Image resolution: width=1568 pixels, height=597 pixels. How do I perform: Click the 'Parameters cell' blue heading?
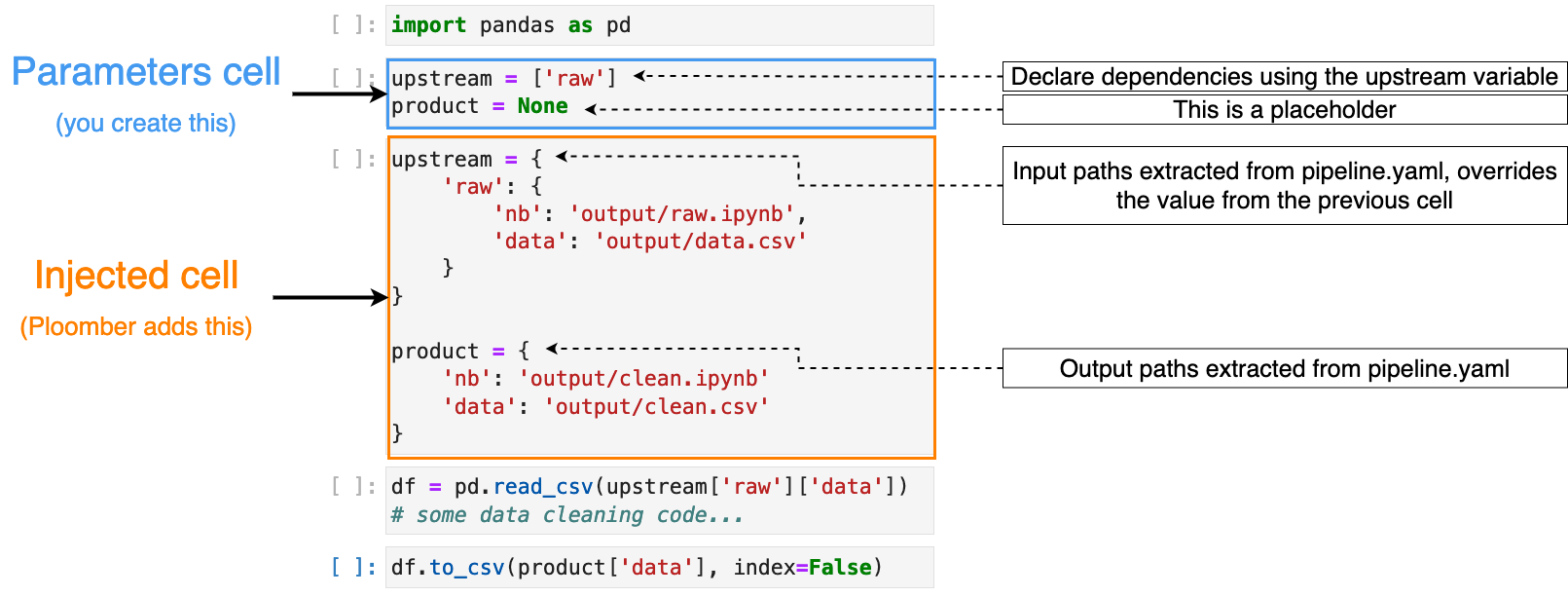tap(146, 73)
